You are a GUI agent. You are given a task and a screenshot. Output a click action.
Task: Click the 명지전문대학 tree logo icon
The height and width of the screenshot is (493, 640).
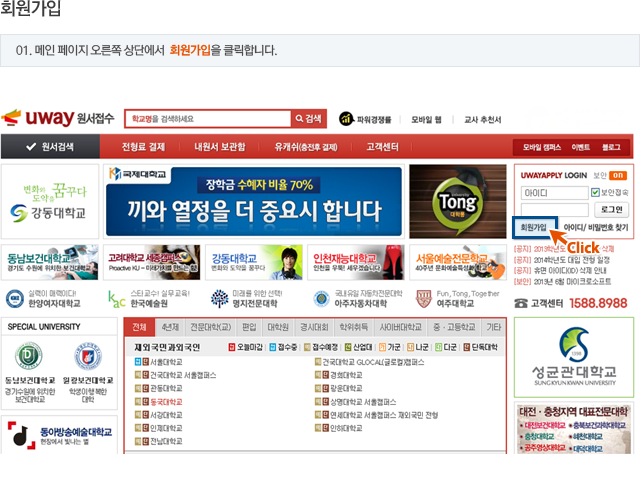[x=219, y=298]
